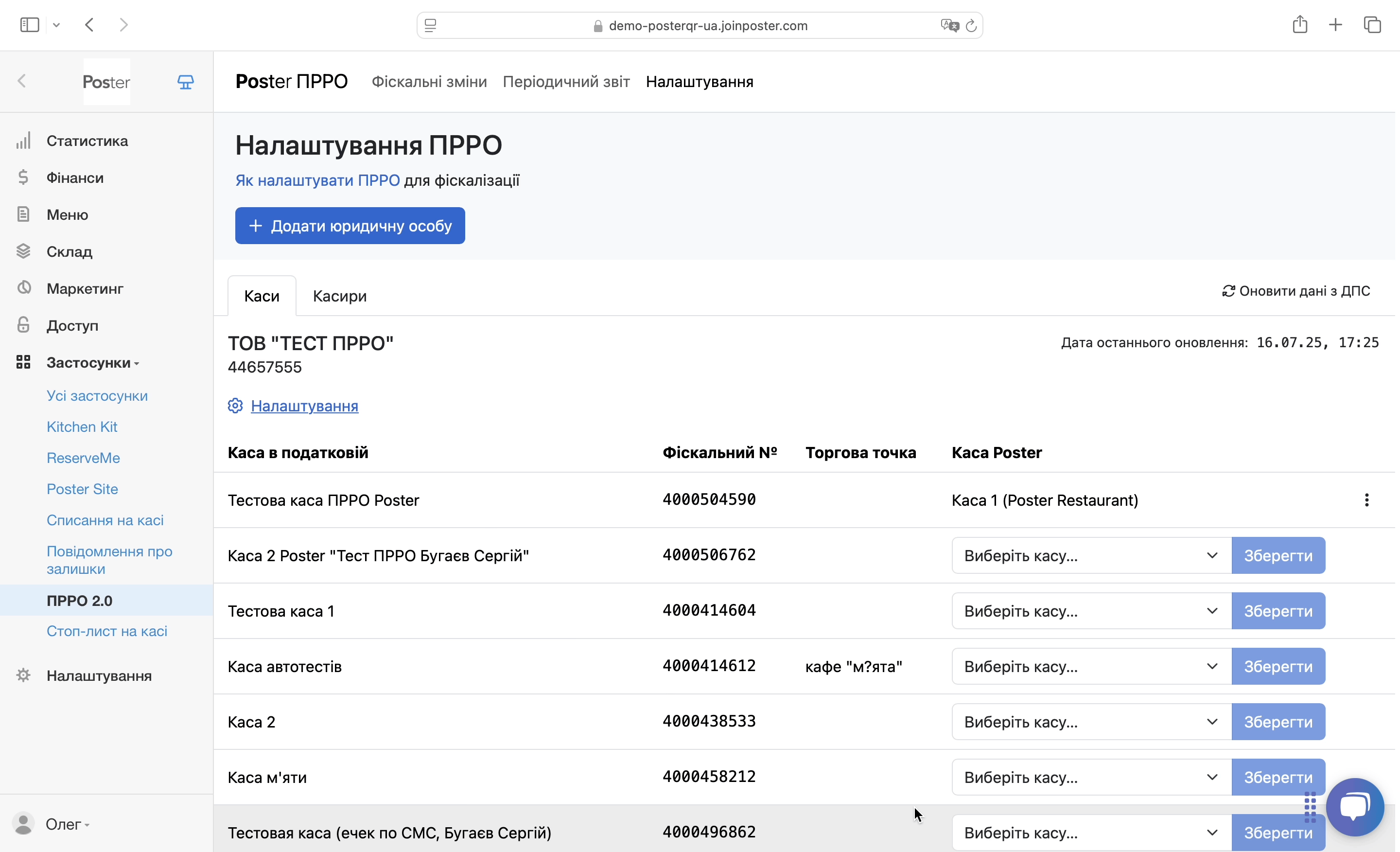Click the user avatar icon

click(23, 824)
